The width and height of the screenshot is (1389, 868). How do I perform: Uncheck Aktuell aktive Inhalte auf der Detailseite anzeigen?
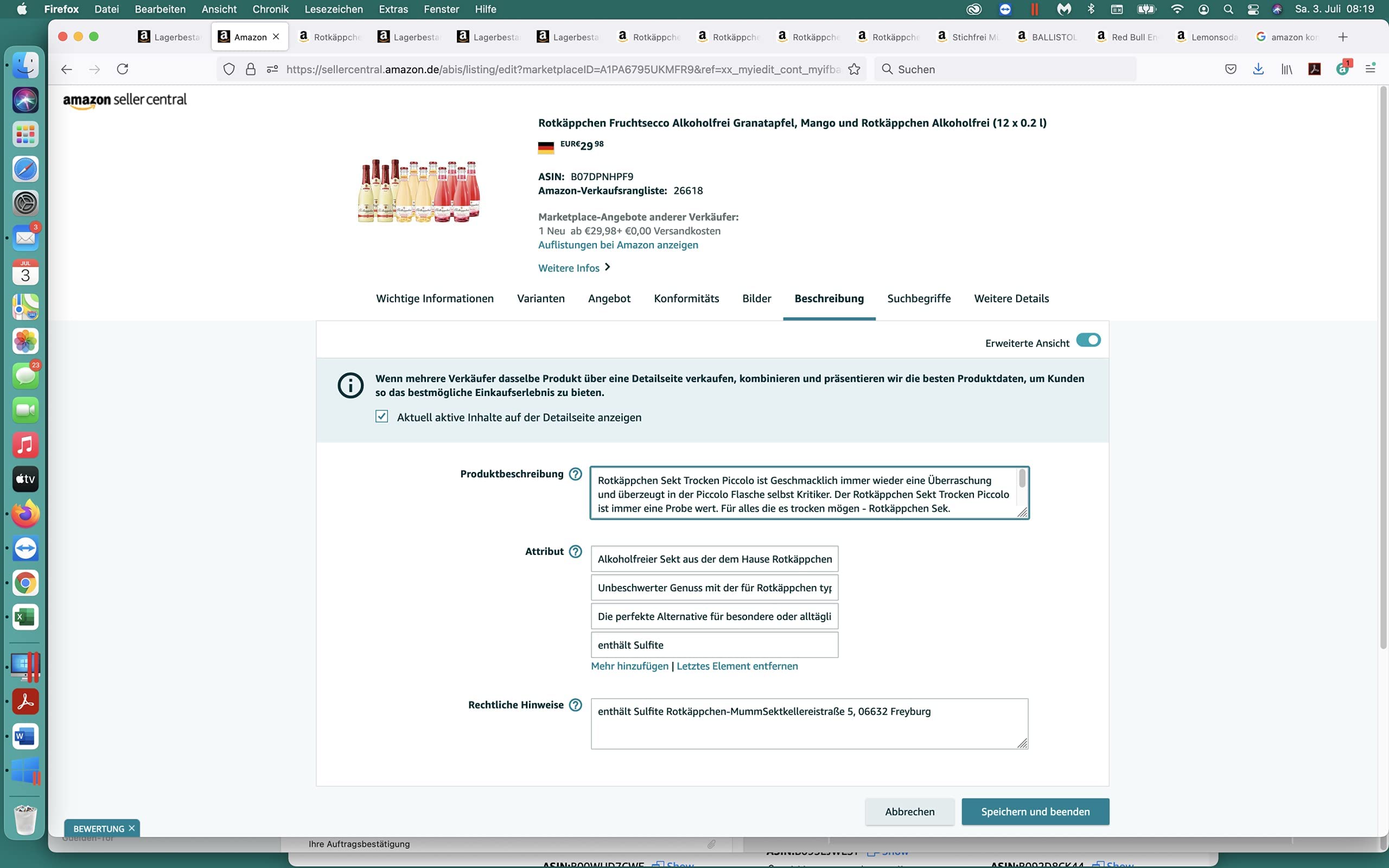[381, 416]
